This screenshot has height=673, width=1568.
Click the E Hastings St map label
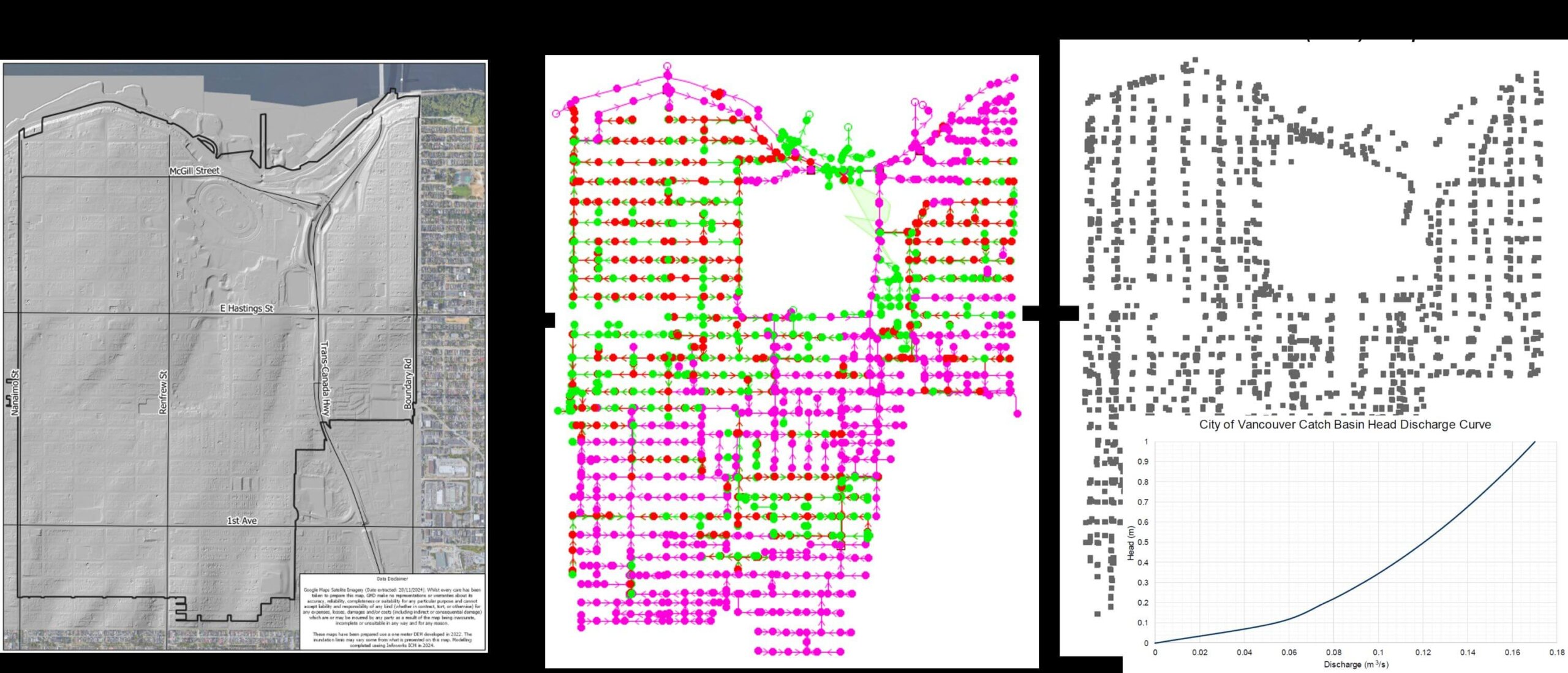247,308
